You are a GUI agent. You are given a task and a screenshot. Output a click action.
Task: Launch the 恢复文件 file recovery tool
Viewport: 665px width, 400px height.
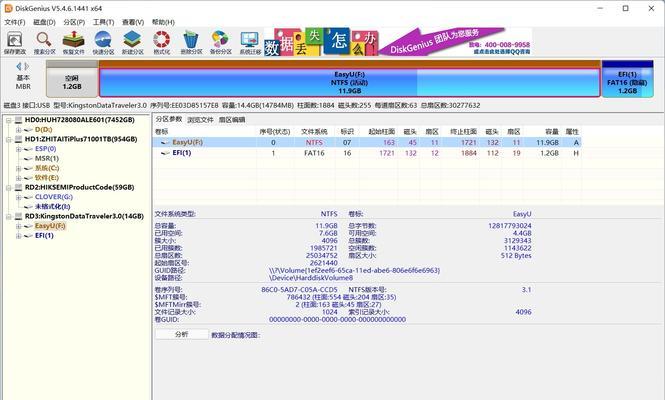tap(73, 42)
